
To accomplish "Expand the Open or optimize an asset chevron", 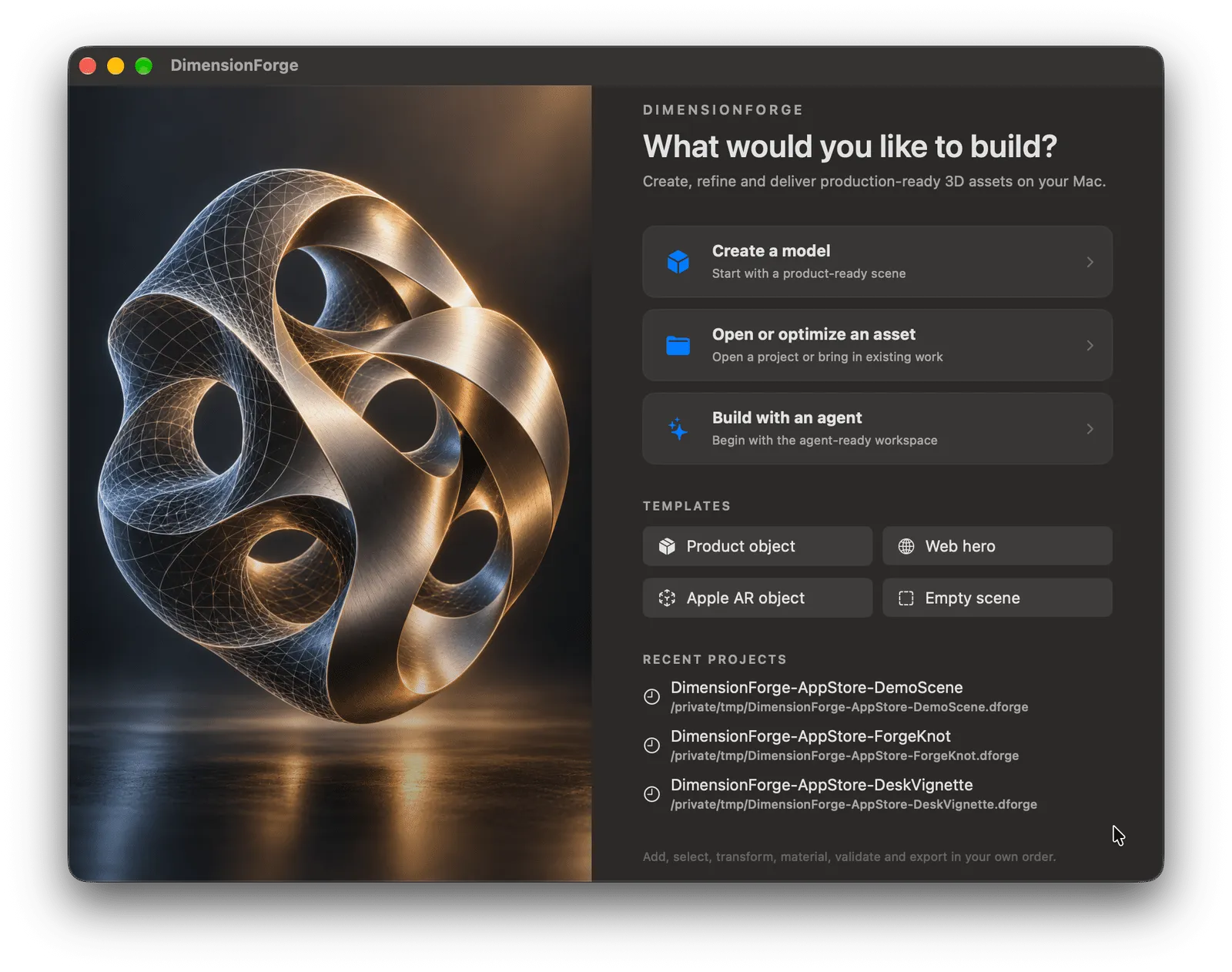I will pos(1090,346).
